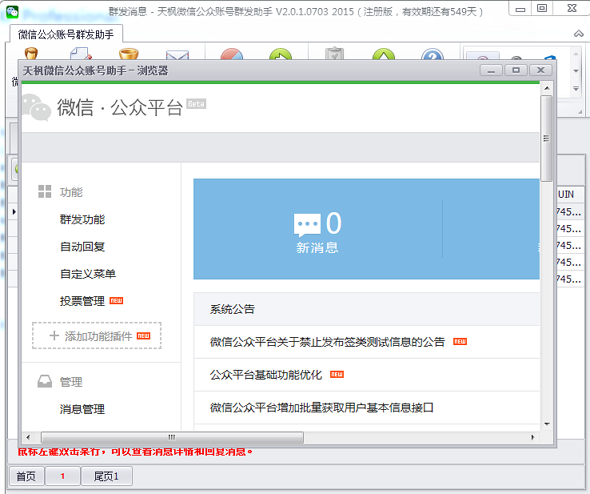Viewport: 590px width, 494px height.
Task: Click the browser vertical scrollbar up arrow
Action: tap(547, 88)
